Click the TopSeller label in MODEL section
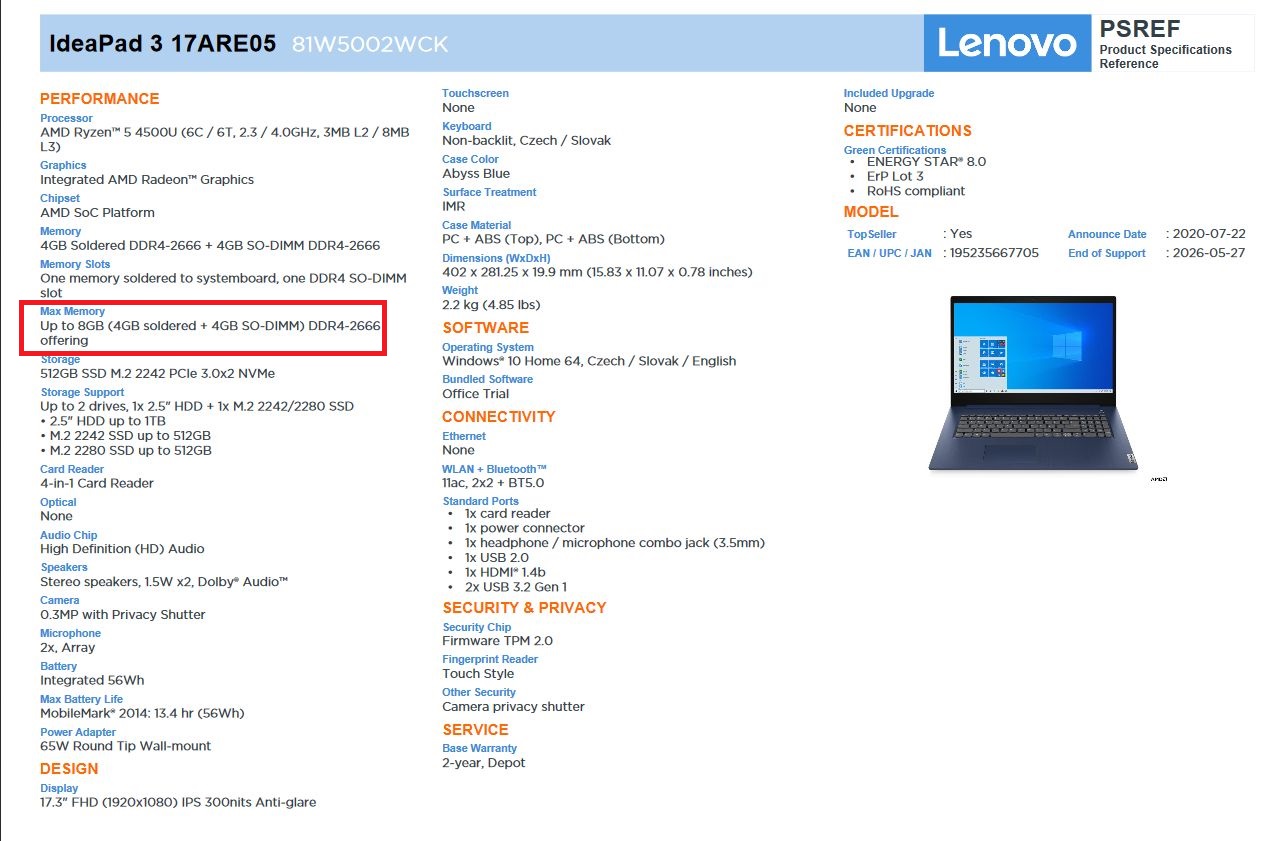The height and width of the screenshot is (841, 1278). pyautogui.click(x=872, y=234)
